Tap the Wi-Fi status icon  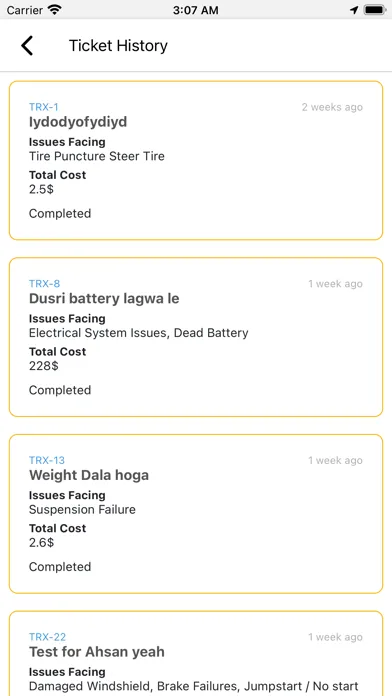click(55, 10)
